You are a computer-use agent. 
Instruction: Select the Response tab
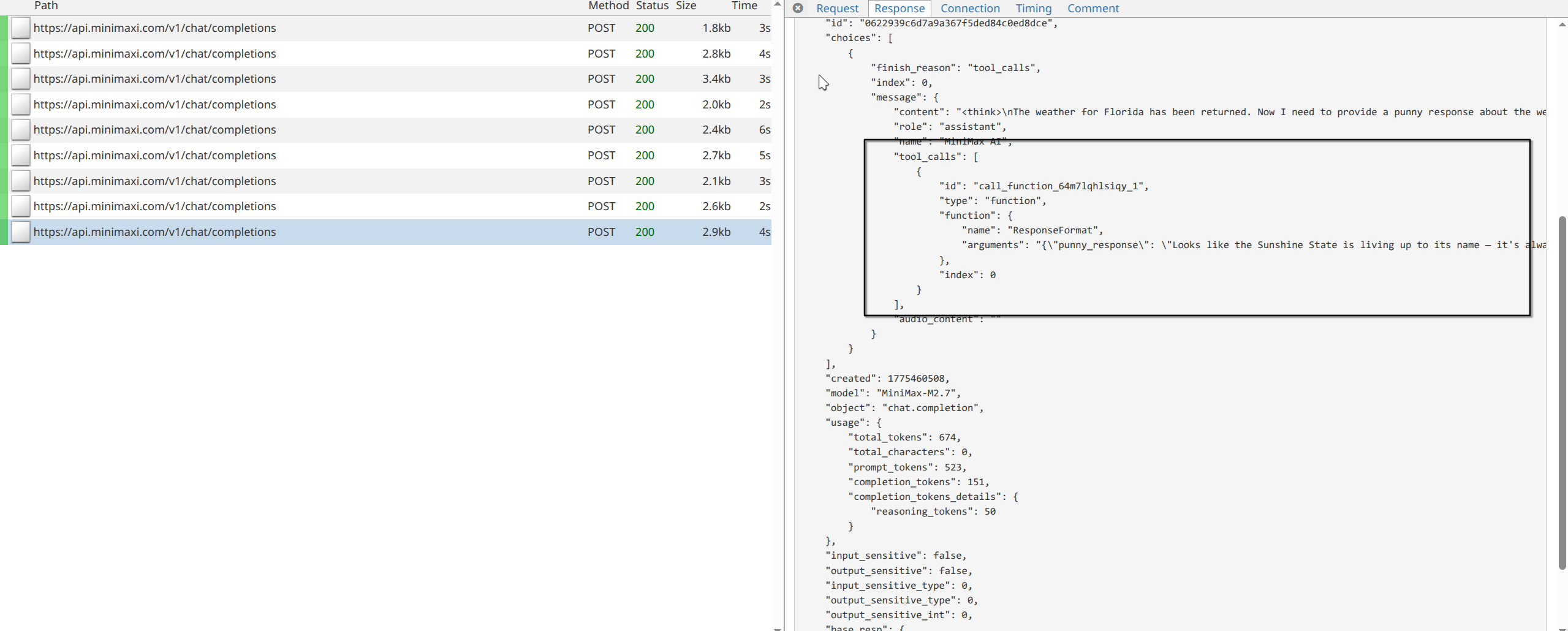coord(899,9)
